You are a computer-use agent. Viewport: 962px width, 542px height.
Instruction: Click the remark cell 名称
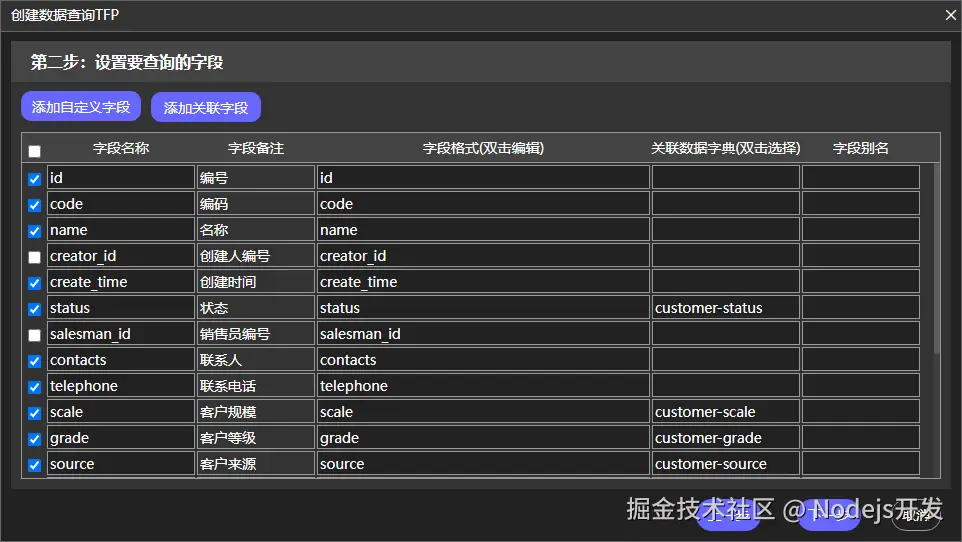tap(256, 230)
